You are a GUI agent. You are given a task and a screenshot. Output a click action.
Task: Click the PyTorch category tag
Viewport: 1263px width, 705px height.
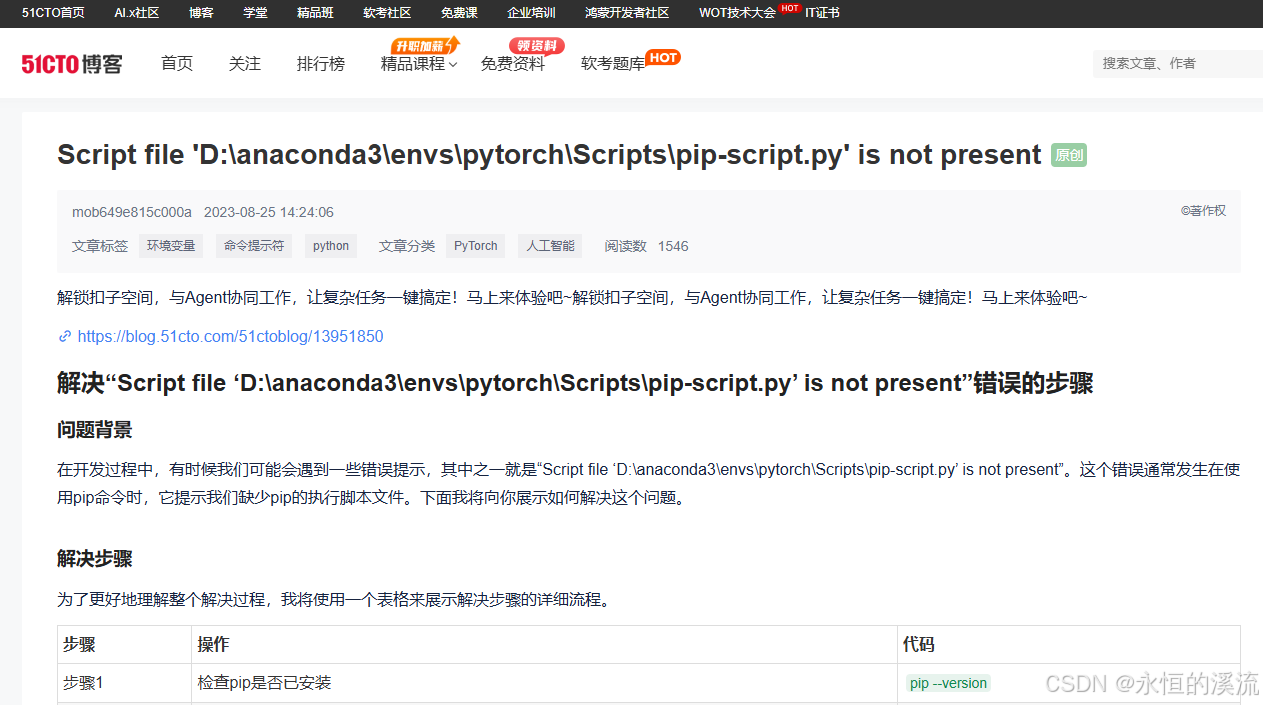point(476,246)
